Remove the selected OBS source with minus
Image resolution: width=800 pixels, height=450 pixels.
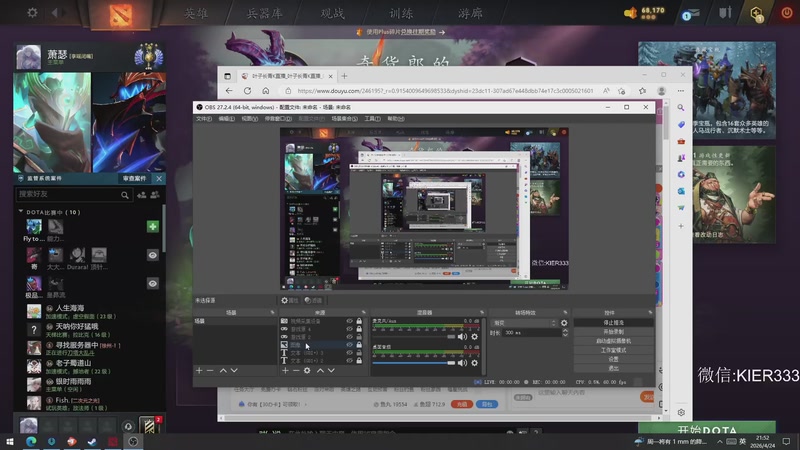[x=296, y=370]
